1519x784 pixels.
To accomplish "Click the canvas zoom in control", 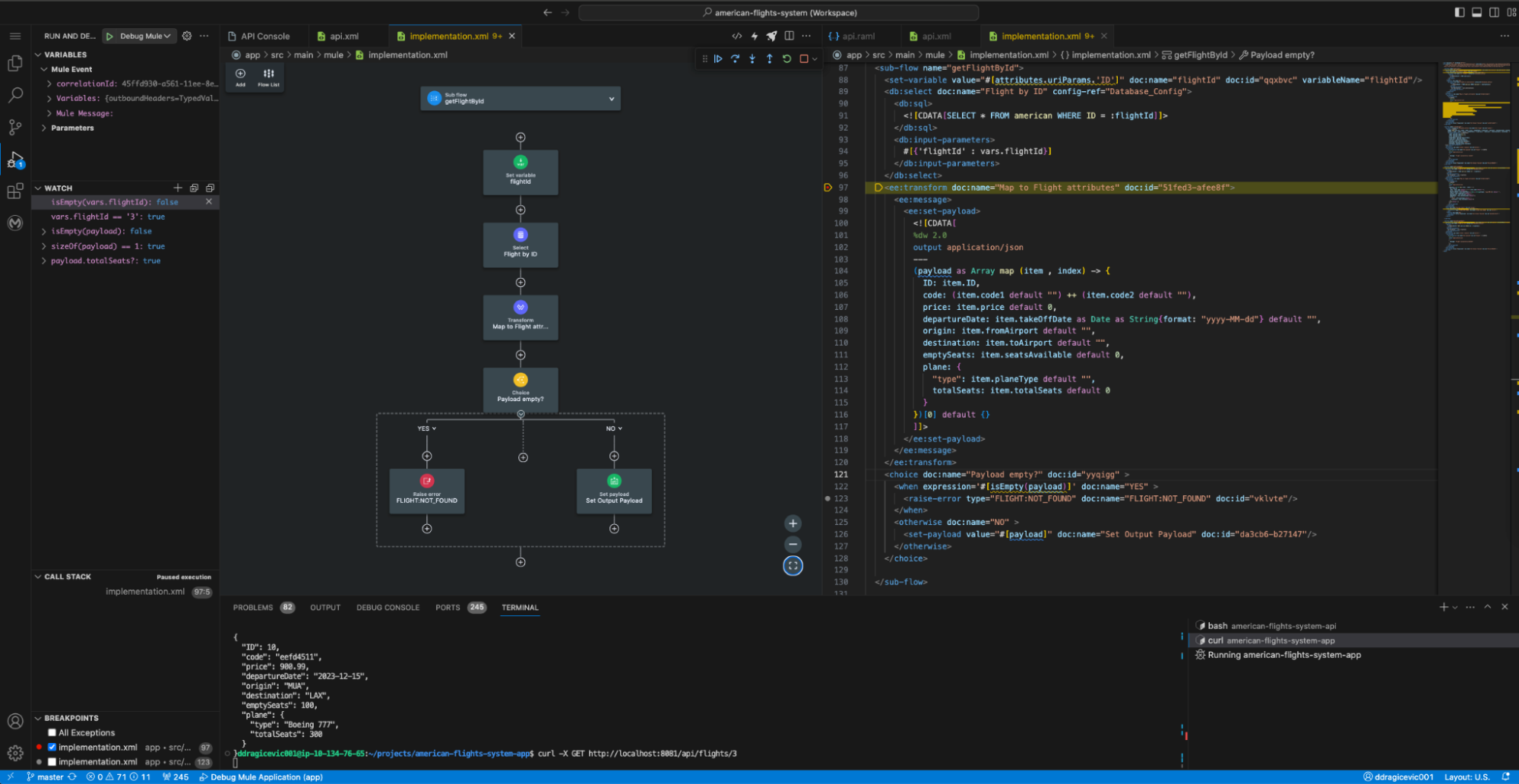I will coord(792,523).
